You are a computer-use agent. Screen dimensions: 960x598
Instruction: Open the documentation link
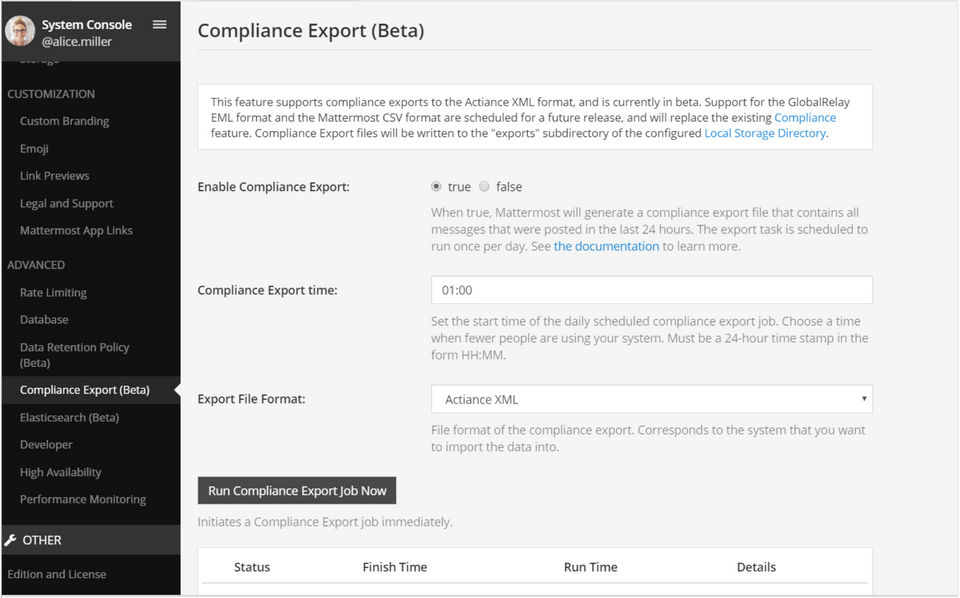pyautogui.click(x=606, y=246)
